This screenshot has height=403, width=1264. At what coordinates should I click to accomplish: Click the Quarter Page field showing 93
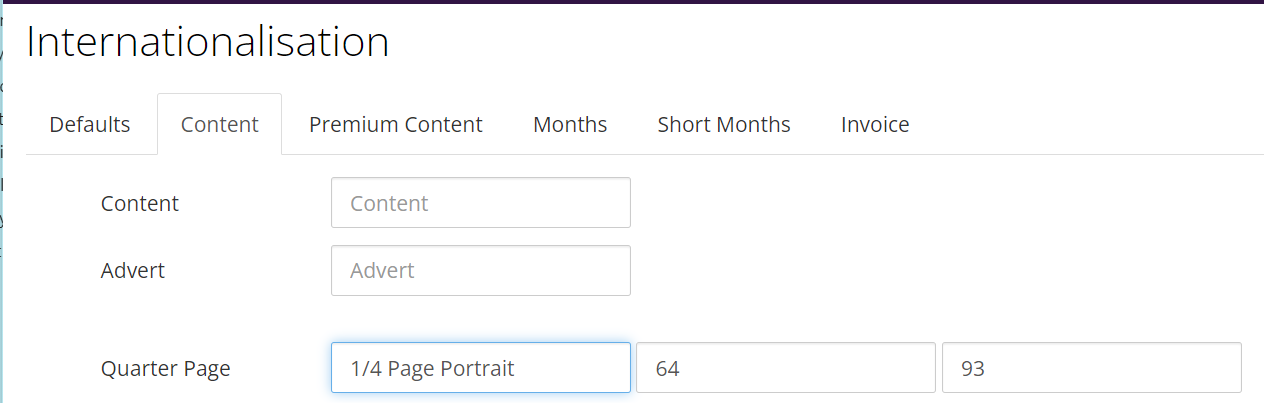tap(1091, 368)
